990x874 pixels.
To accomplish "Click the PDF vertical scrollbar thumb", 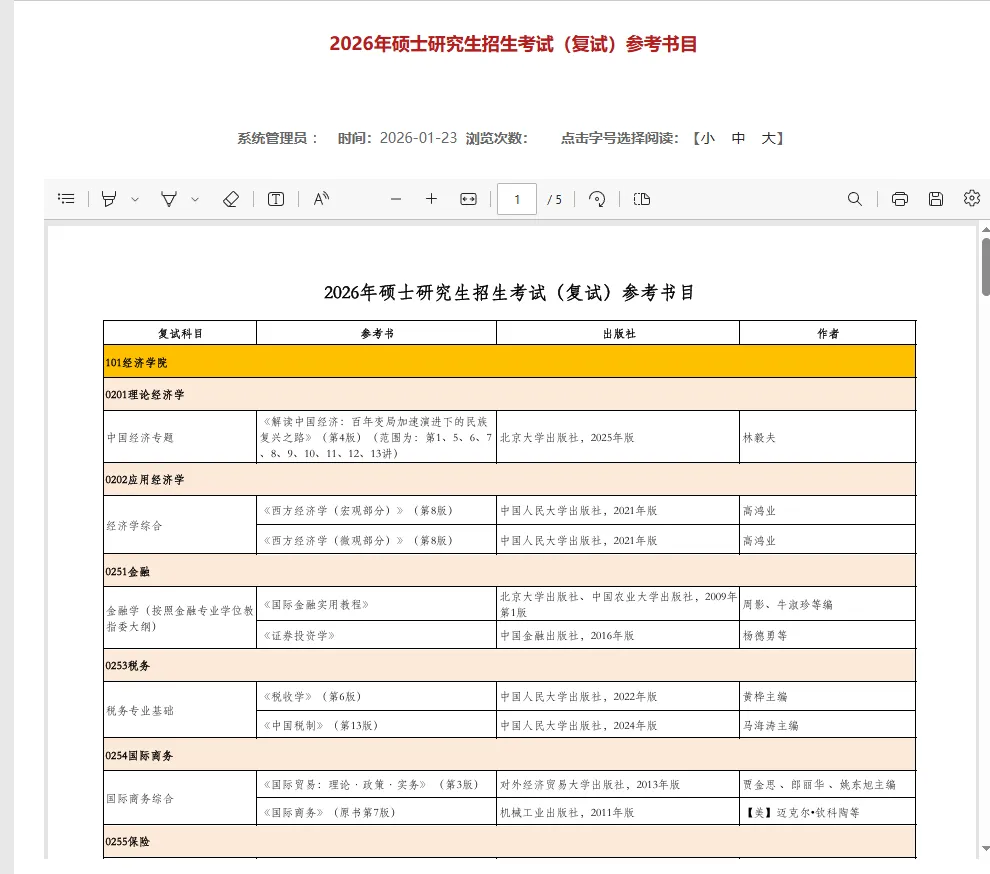I will [986, 266].
